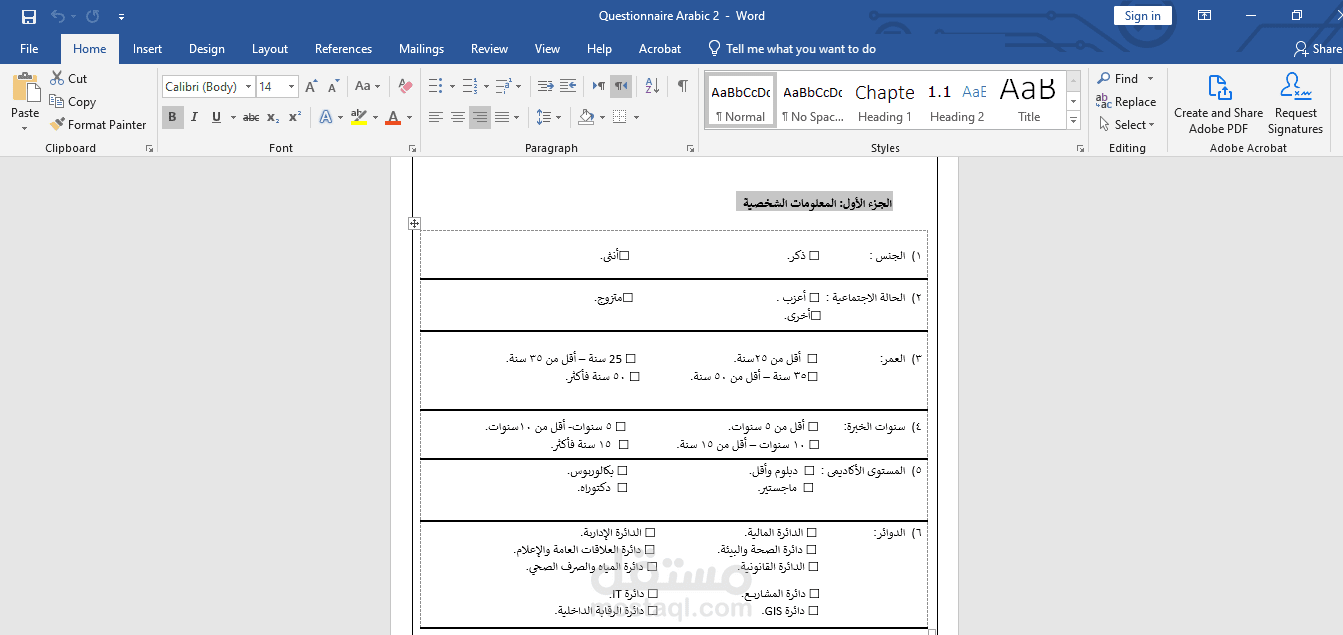The width and height of the screenshot is (1343, 635).
Task: Click Request Signatures button
Action: [x=1296, y=103]
